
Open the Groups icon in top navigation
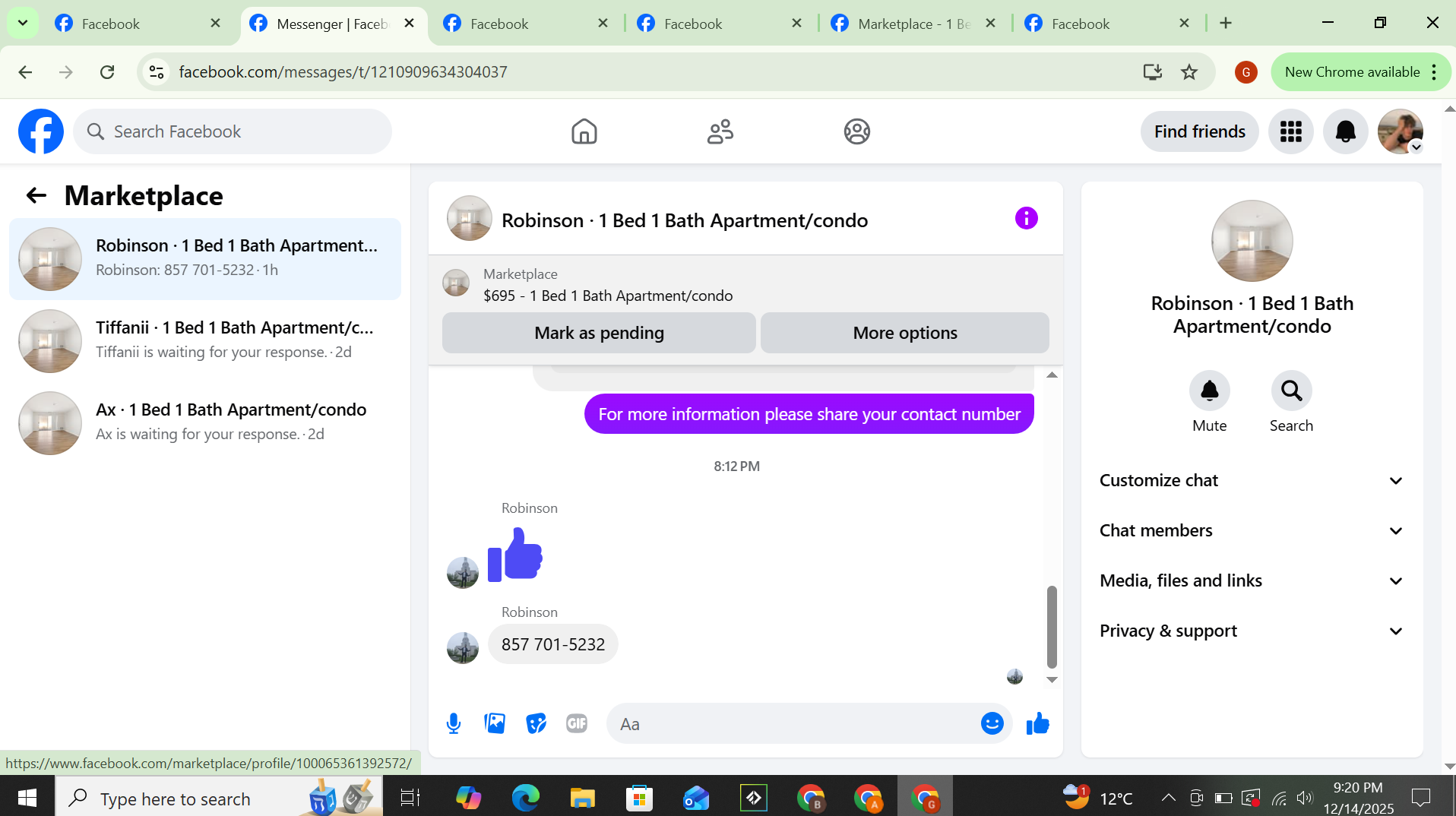[856, 131]
